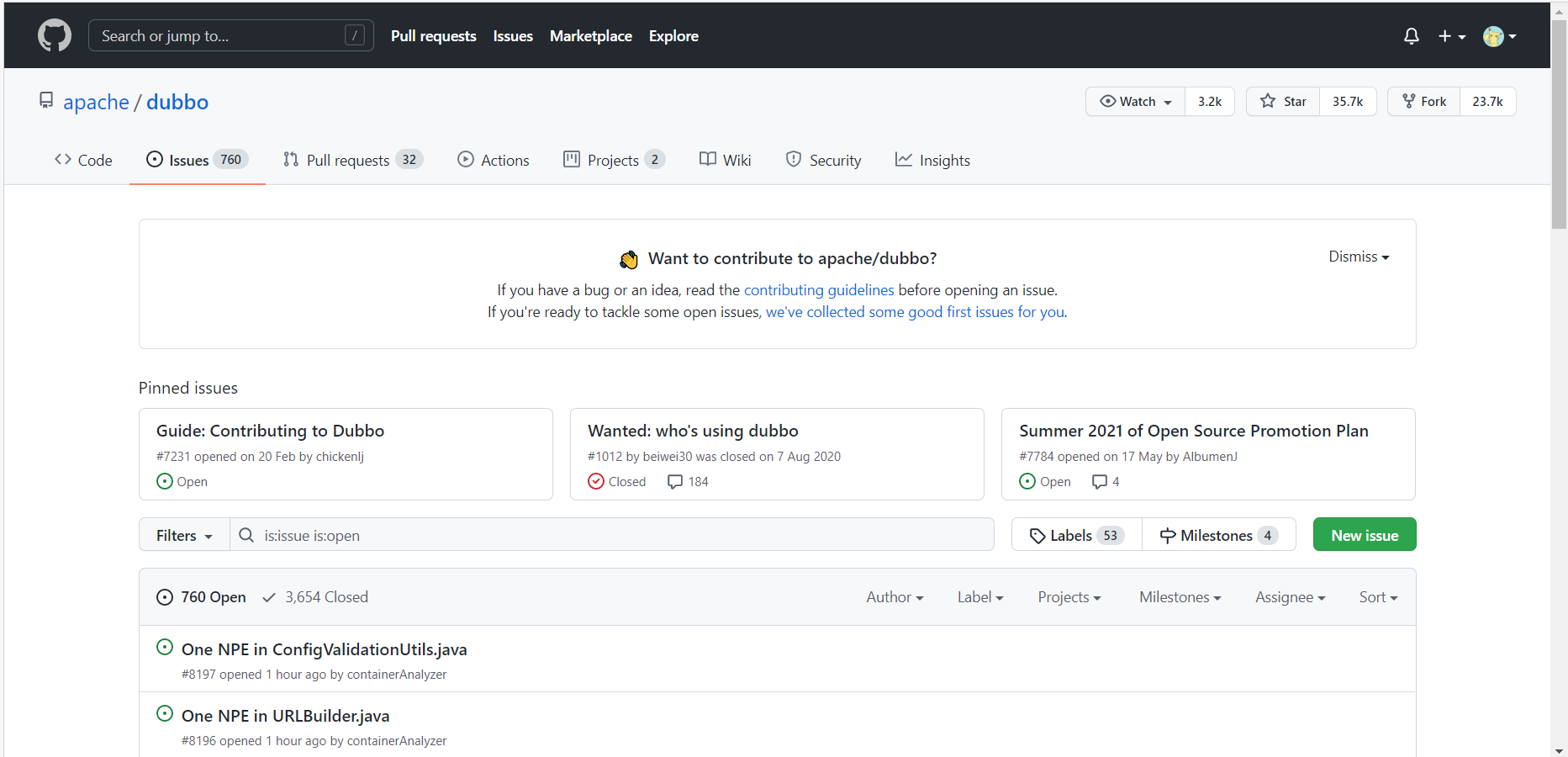Click open icon of URLBuilder.java issue

coord(165,713)
